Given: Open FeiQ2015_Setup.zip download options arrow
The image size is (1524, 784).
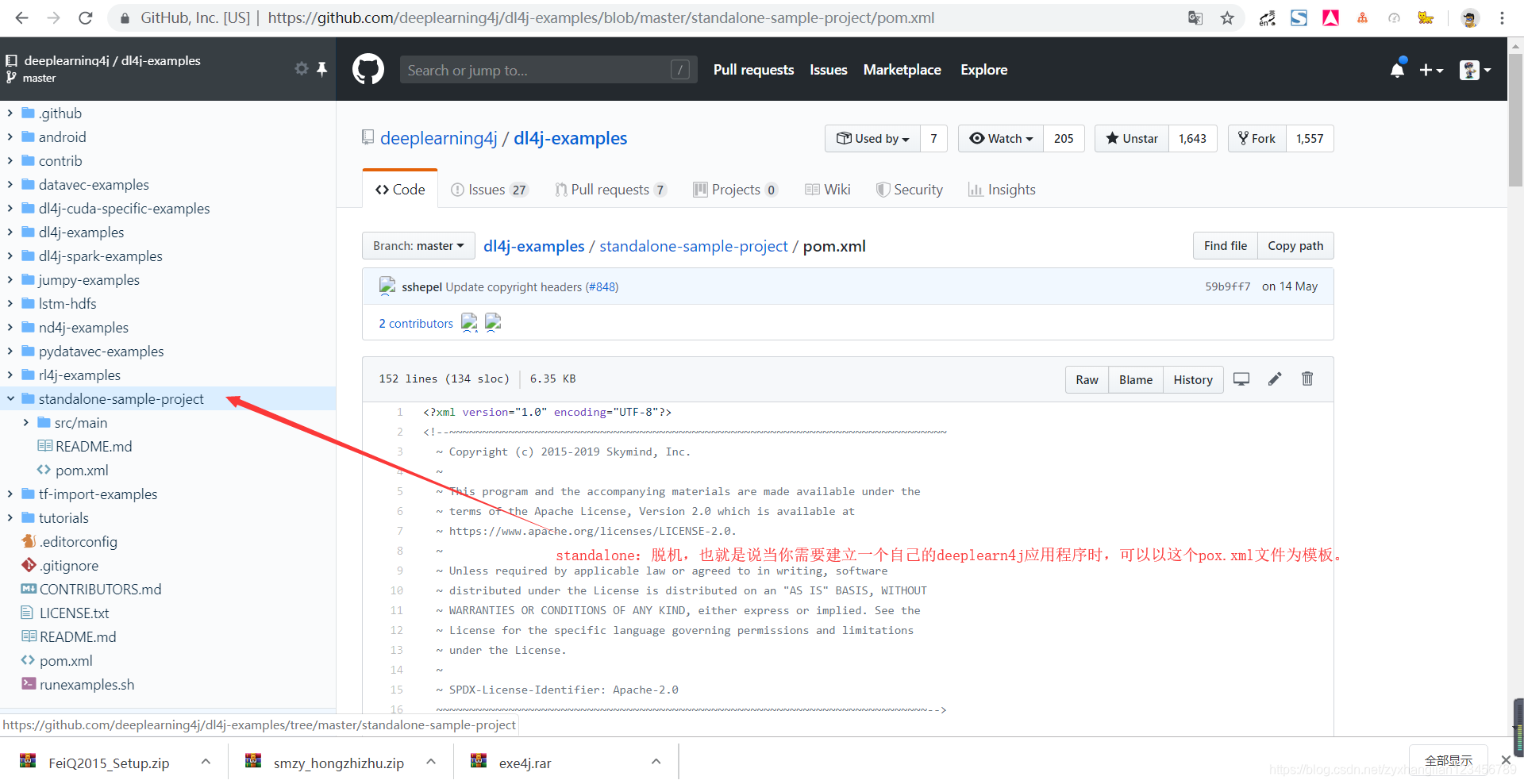Looking at the screenshot, I should click(x=206, y=762).
